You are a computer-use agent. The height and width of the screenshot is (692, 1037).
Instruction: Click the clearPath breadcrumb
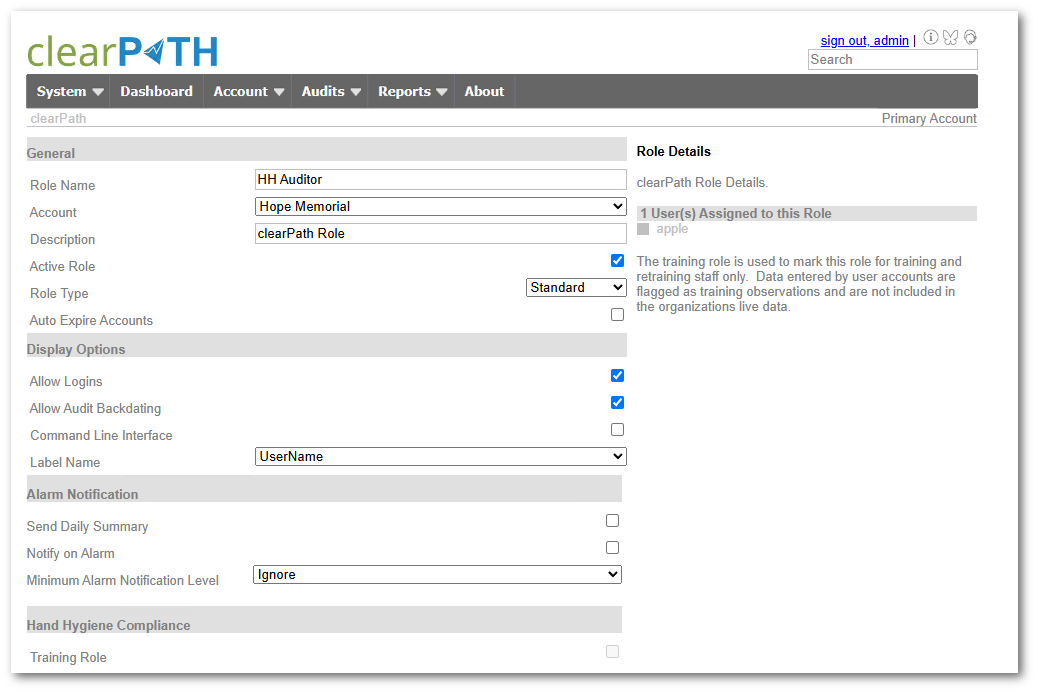(58, 118)
